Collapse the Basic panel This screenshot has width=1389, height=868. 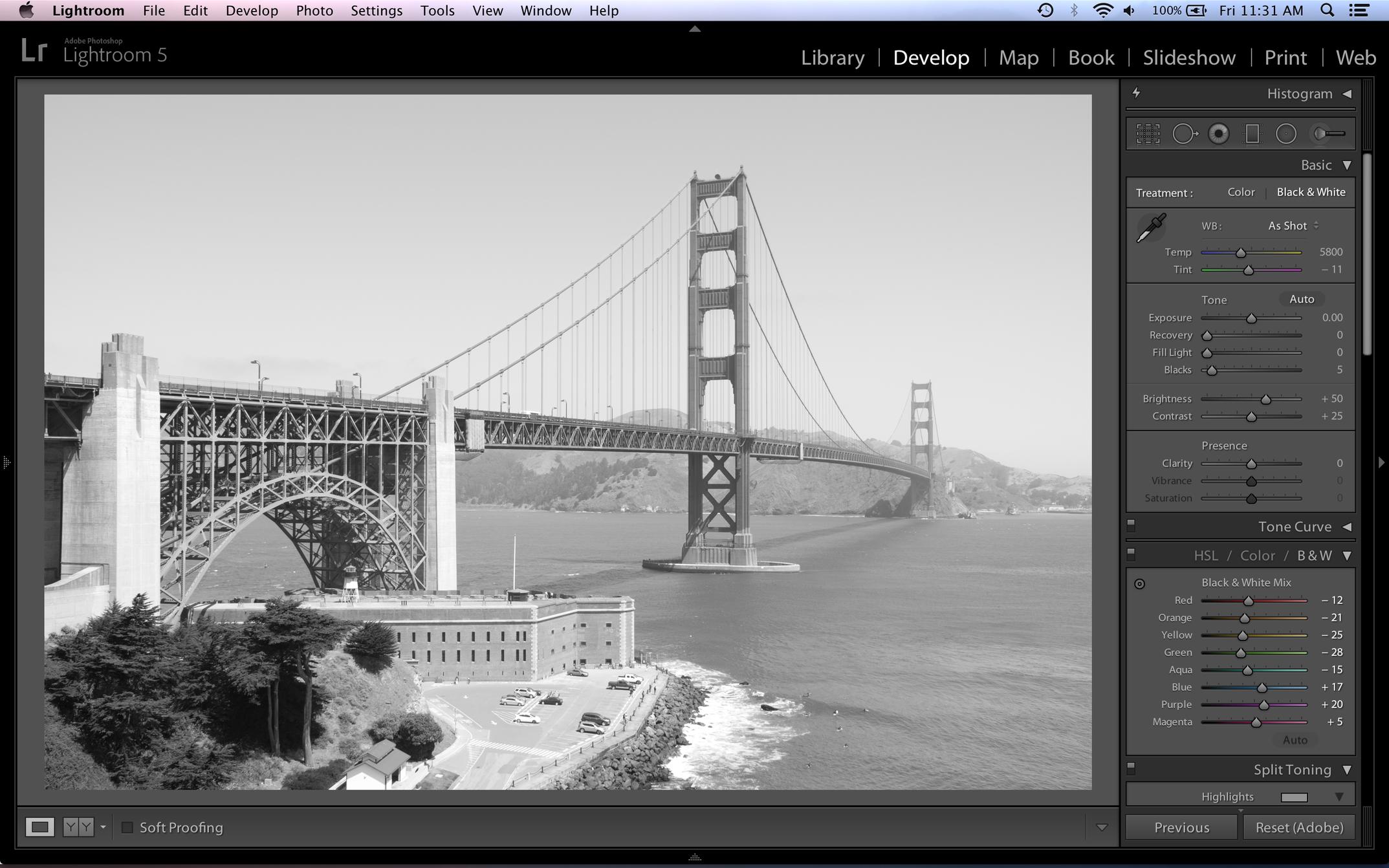pos(1347,165)
